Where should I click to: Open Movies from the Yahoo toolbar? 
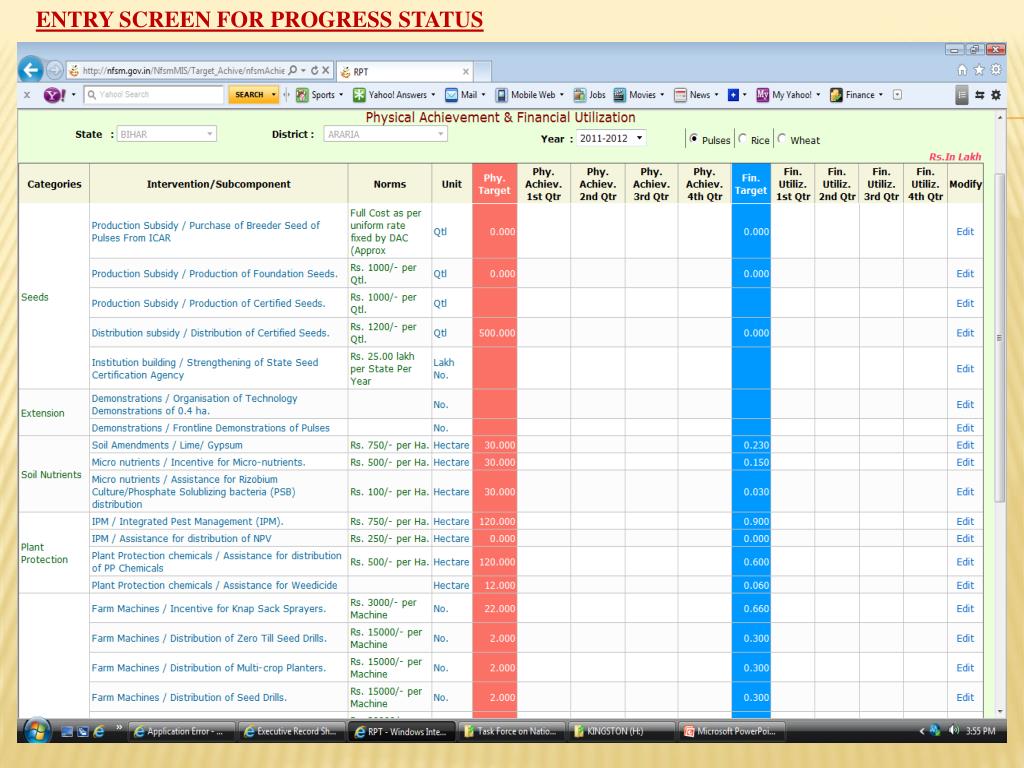(638, 95)
